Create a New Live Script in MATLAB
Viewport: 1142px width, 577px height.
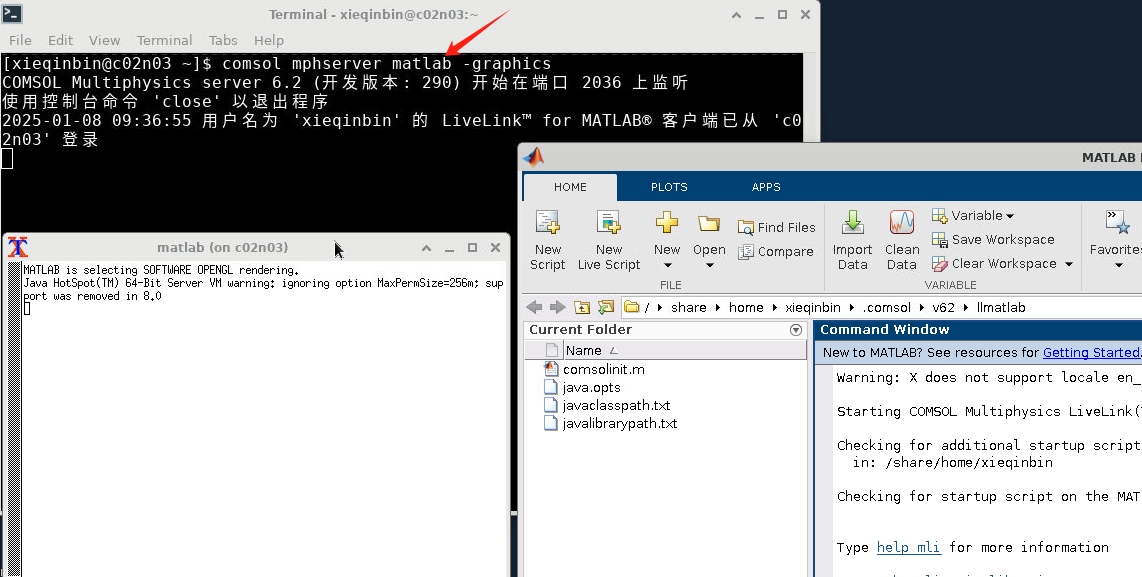[608, 223]
